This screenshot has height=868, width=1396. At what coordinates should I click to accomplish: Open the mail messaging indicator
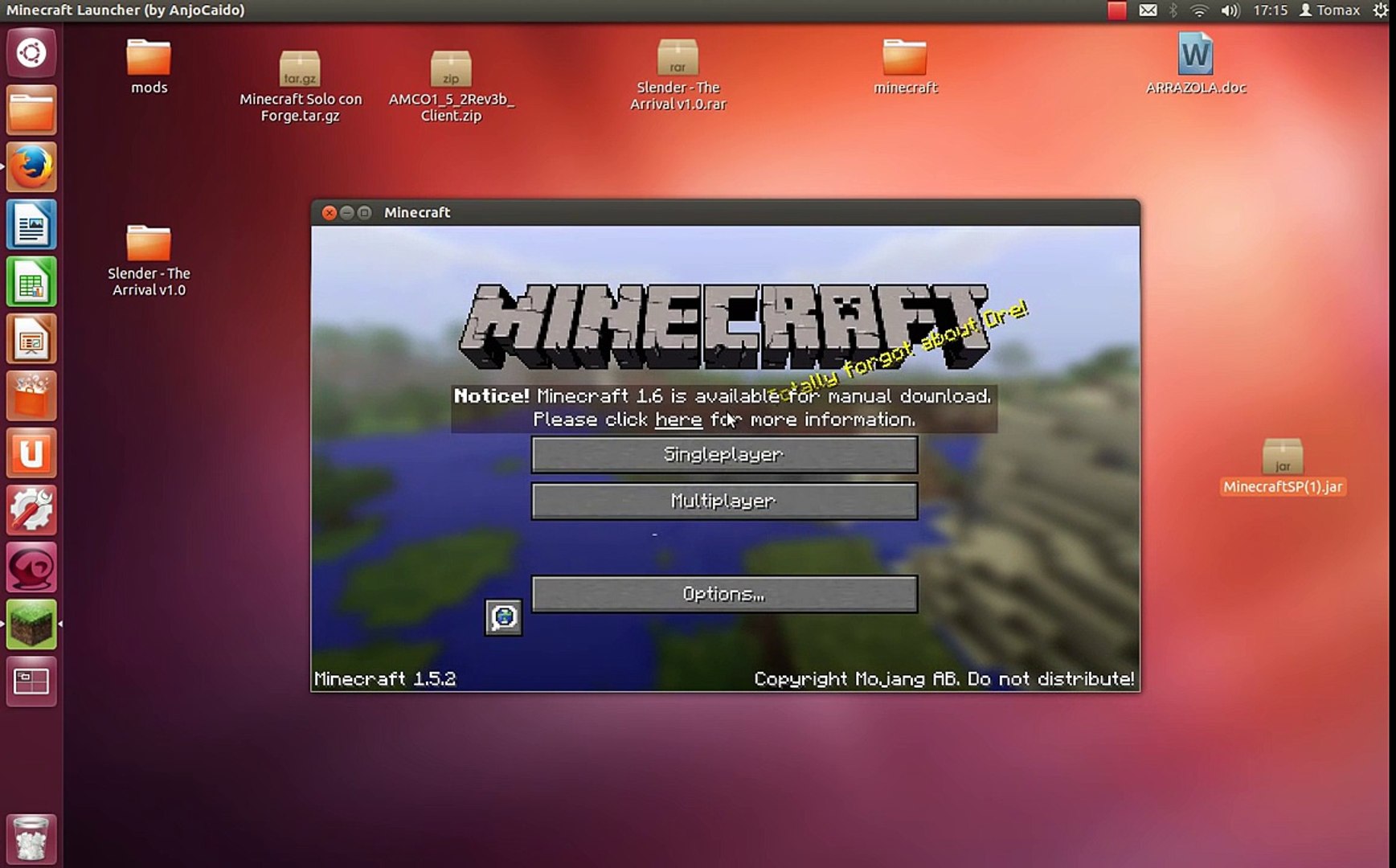[1148, 10]
